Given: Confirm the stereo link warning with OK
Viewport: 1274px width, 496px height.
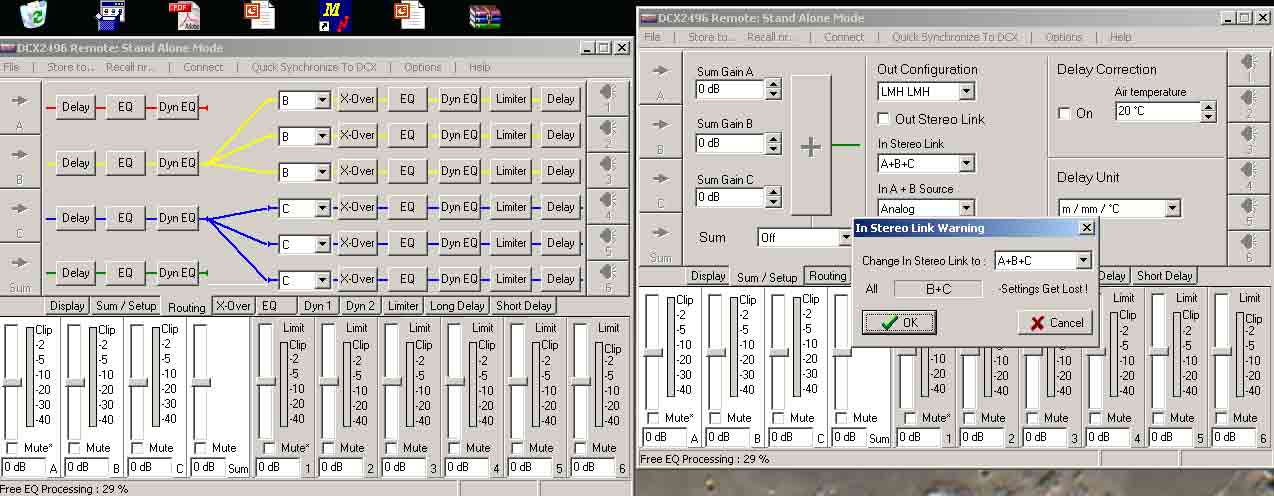Looking at the screenshot, I should 899,323.
